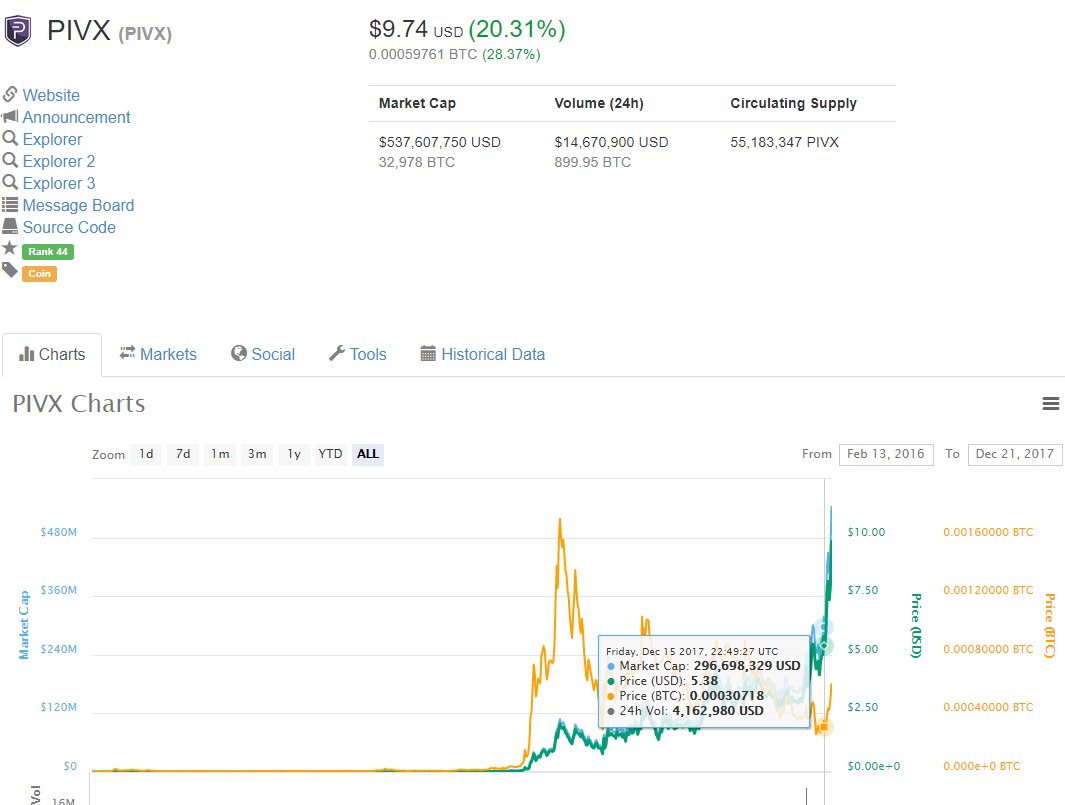This screenshot has height=805, width=1065.
Task: Click the orange BTC price marker on the chart
Action: click(824, 727)
